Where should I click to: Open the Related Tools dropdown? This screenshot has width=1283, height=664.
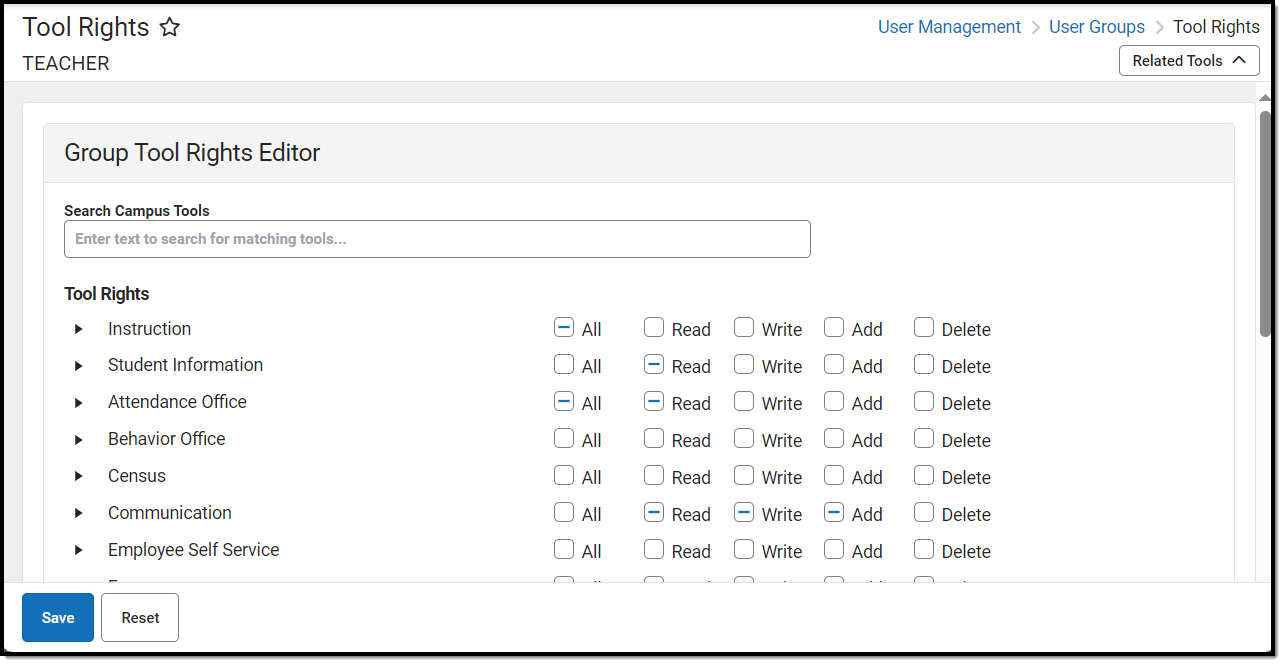coord(1188,61)
